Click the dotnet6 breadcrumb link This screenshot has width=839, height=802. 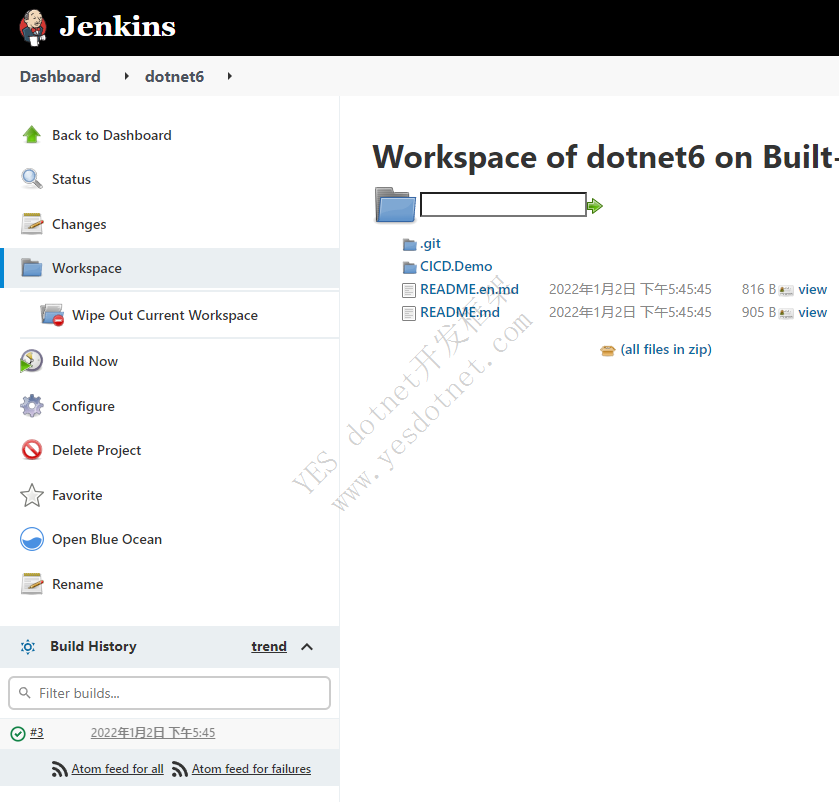point(174,76)
